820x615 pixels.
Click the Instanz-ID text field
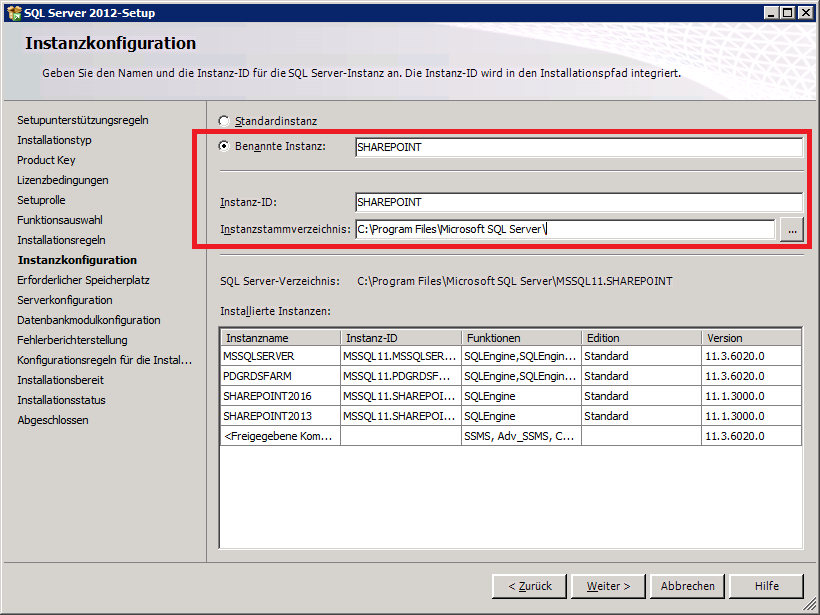[x=578, y=202]
